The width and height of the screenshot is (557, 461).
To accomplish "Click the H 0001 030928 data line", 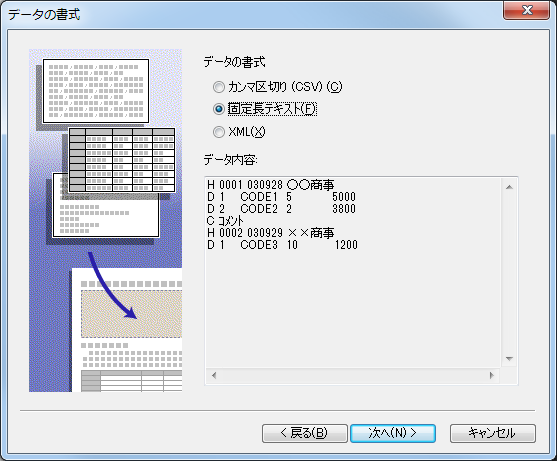I will pyautogui.click(x=271, y=185).
